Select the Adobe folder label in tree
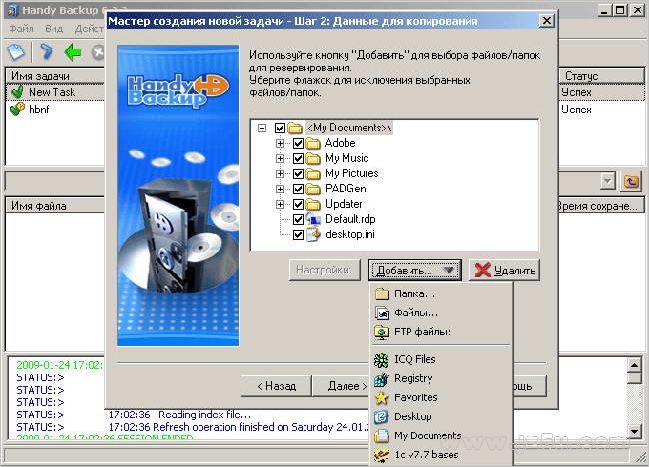This screenshot has height=467, width=649. coord(340,143)
